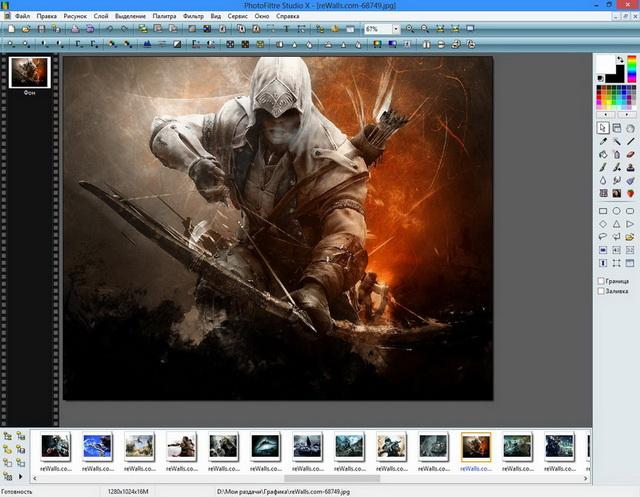Open the Правка menu

pos(47,16)
